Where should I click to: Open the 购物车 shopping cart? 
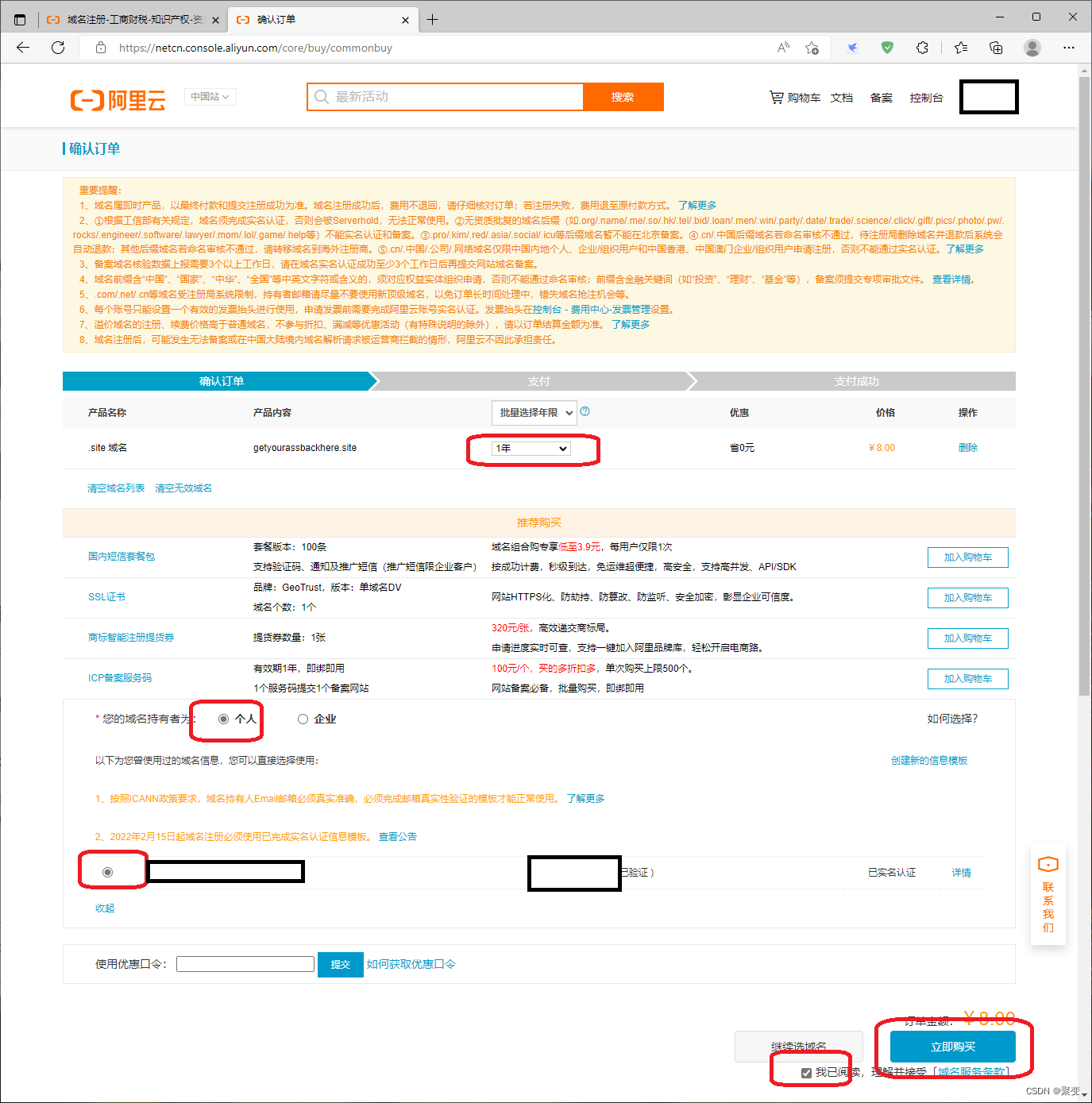pyautogui.click(x=795, y=98)
